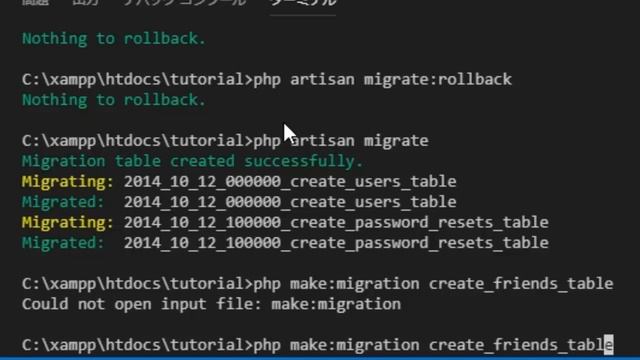
Task: Click 'Could not open input file: make:migration' error
Action: tap(211, 304)
